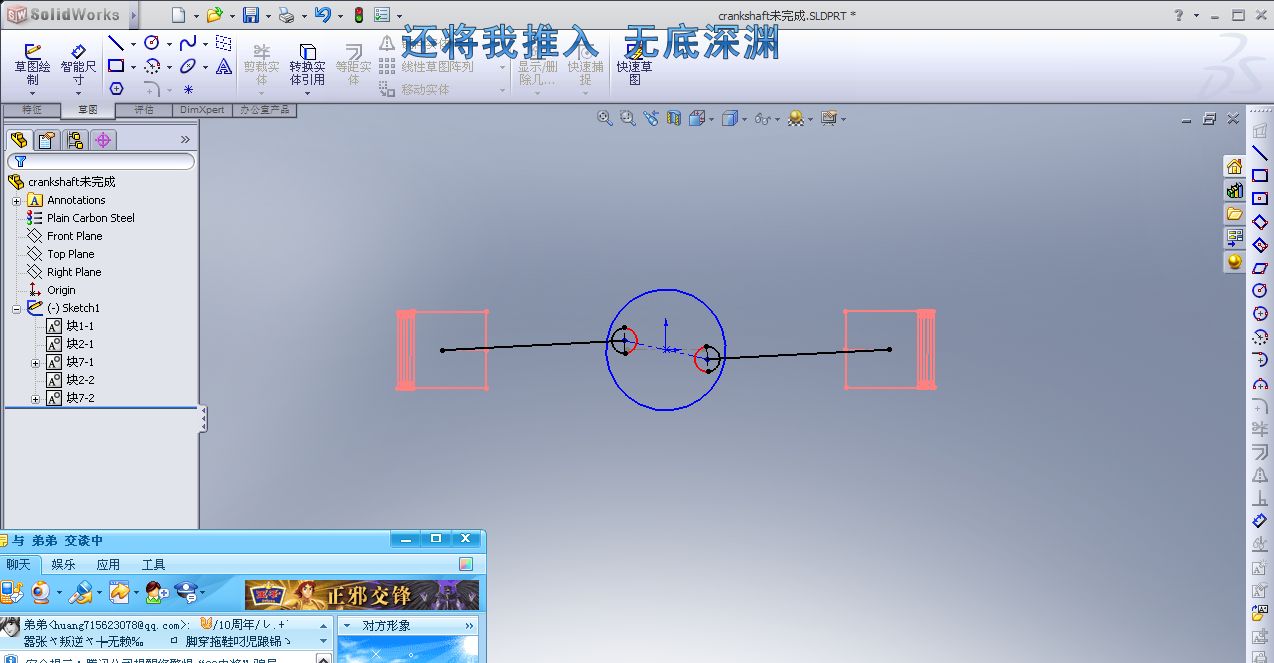Click the New document icon
Image resolution: width=1274 pixels, height=663 pixels.
pos(178,15)
